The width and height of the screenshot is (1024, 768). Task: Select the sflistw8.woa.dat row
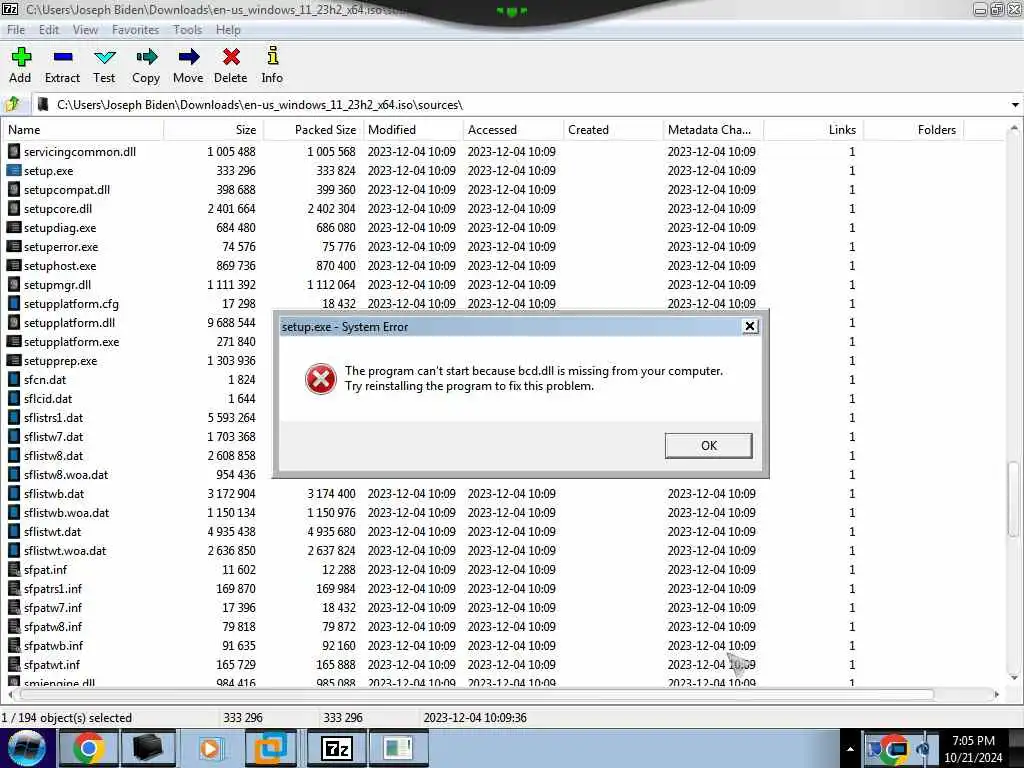137,475
